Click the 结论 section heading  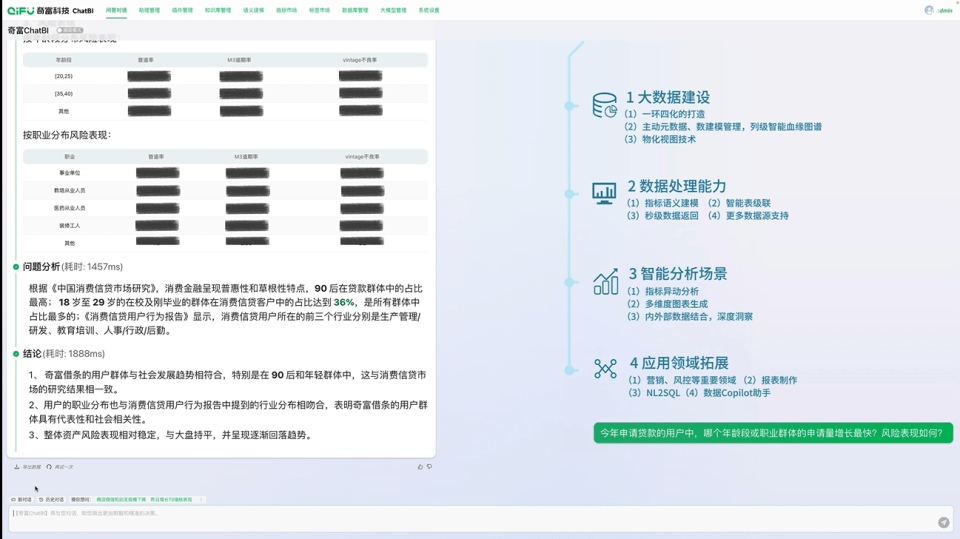32,354
